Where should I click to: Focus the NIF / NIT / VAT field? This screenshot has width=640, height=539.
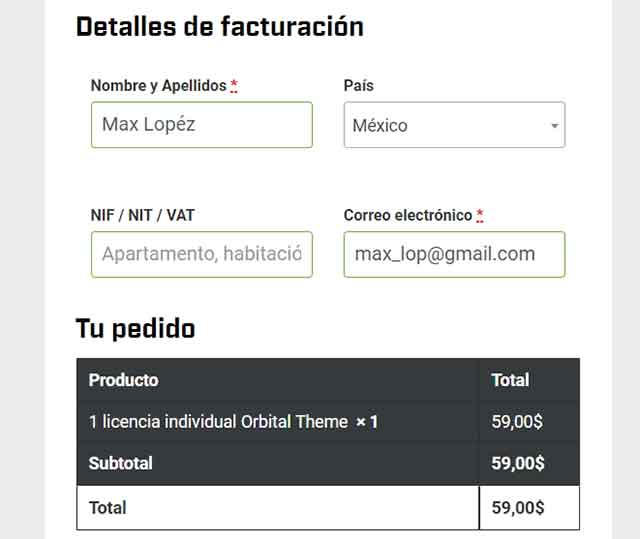coord(201,254)
